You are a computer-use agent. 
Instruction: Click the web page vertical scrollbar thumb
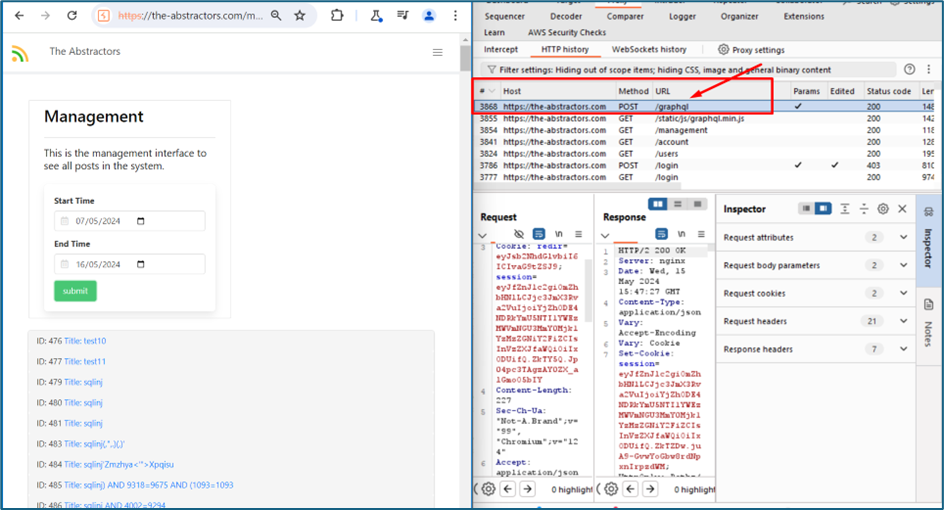pyautogui.click(x=465, y=58)
